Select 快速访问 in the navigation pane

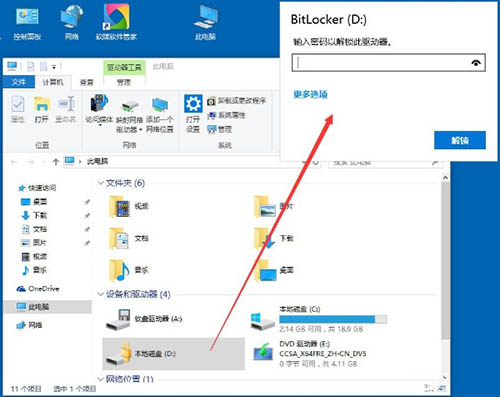[x=37, y=188]
